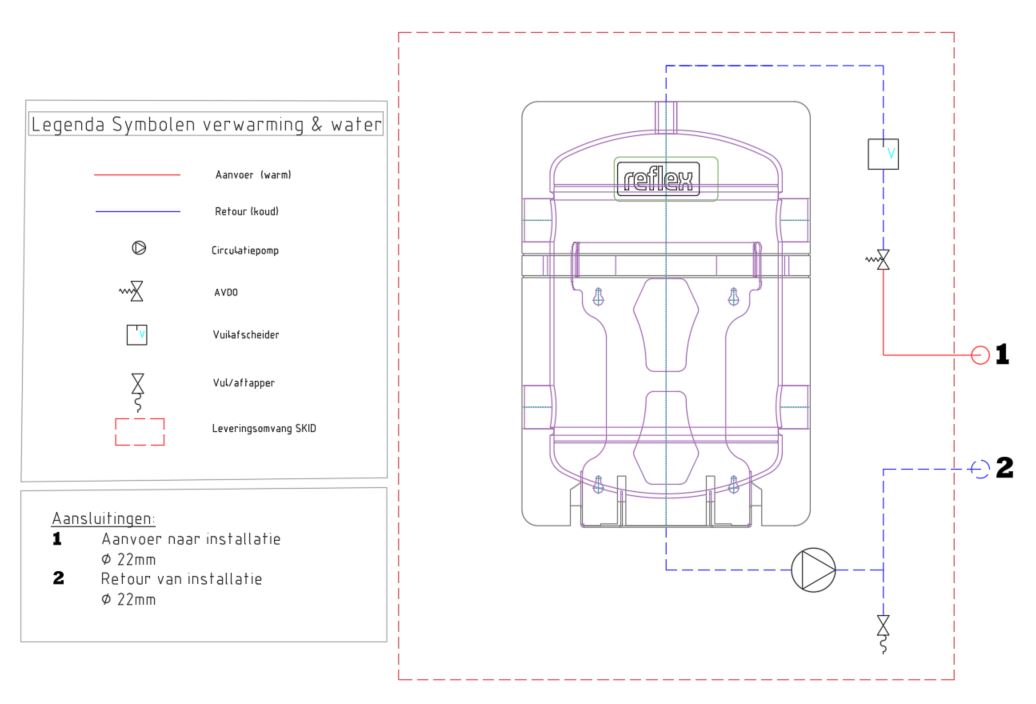
Task: Click the upper-left keyhole mounting slot on the vessel
Action: click(599, 297)
